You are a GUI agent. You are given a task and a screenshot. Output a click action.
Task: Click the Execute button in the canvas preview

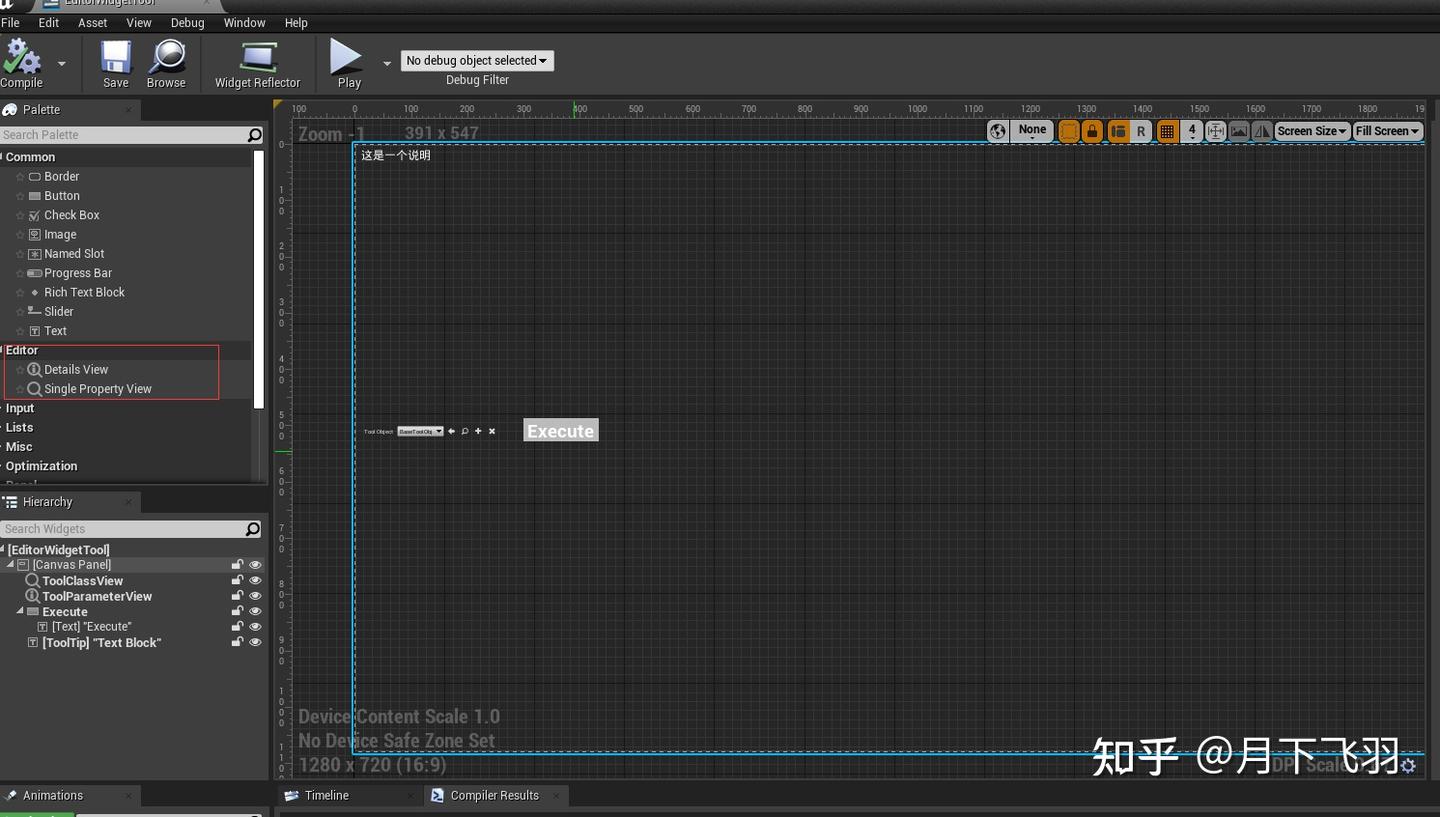pos(560,430)
